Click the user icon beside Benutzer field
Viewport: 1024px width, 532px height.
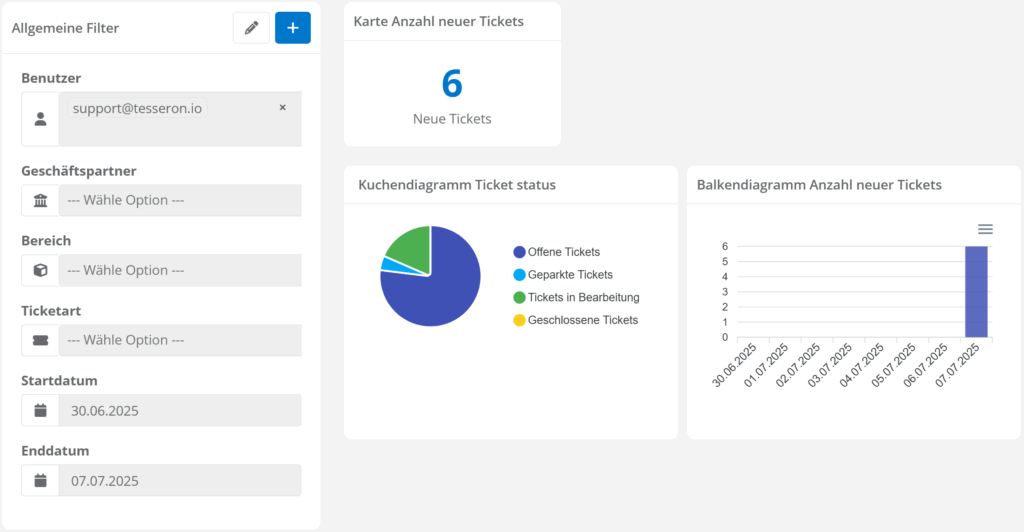click(x=40, y=119)
